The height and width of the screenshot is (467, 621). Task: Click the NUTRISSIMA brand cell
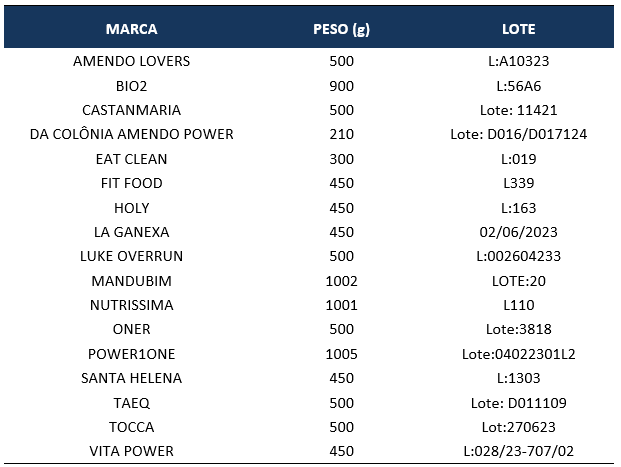(x=131, y=305)
